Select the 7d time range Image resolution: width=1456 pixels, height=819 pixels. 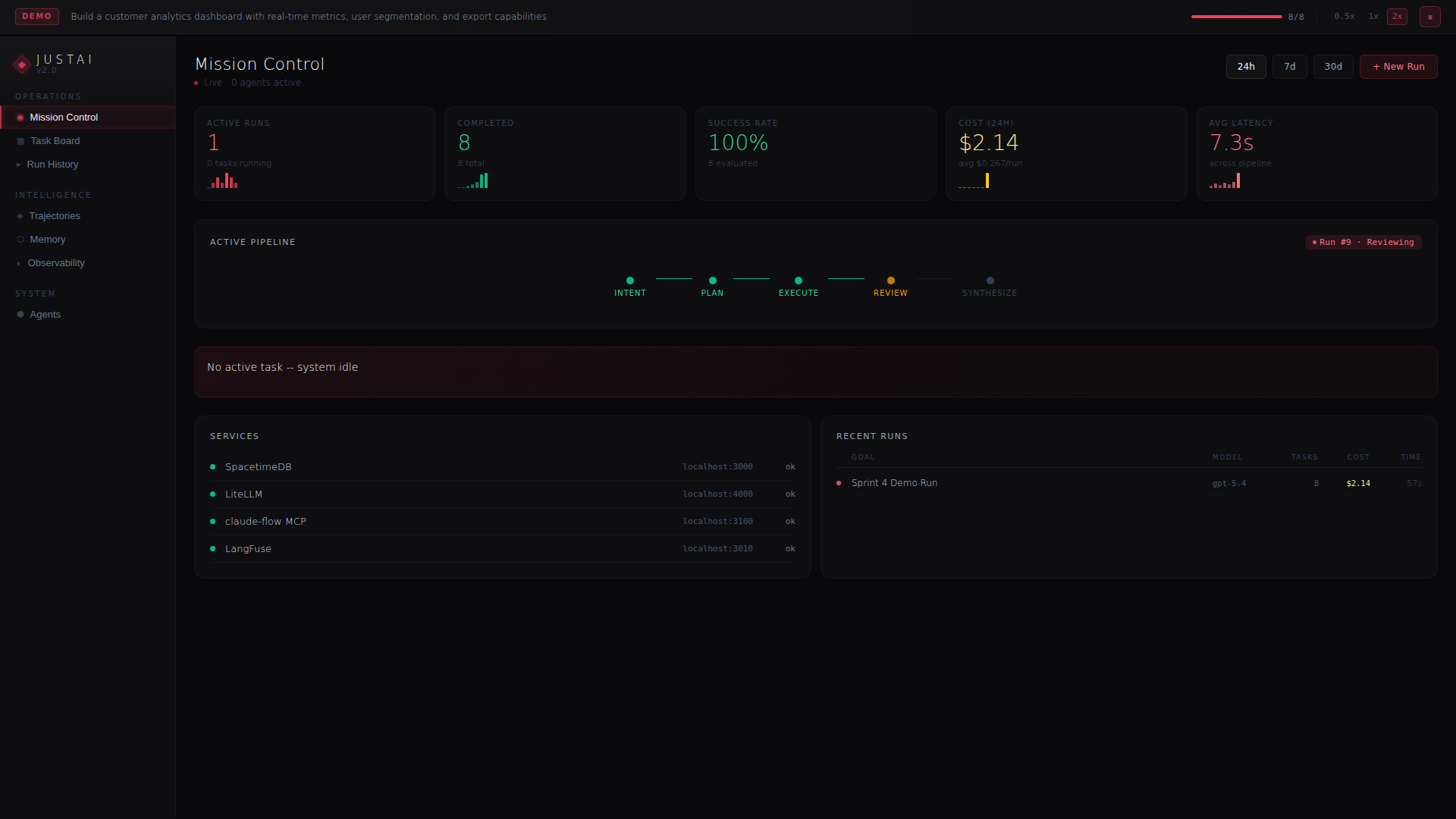tap(1290, 67)
